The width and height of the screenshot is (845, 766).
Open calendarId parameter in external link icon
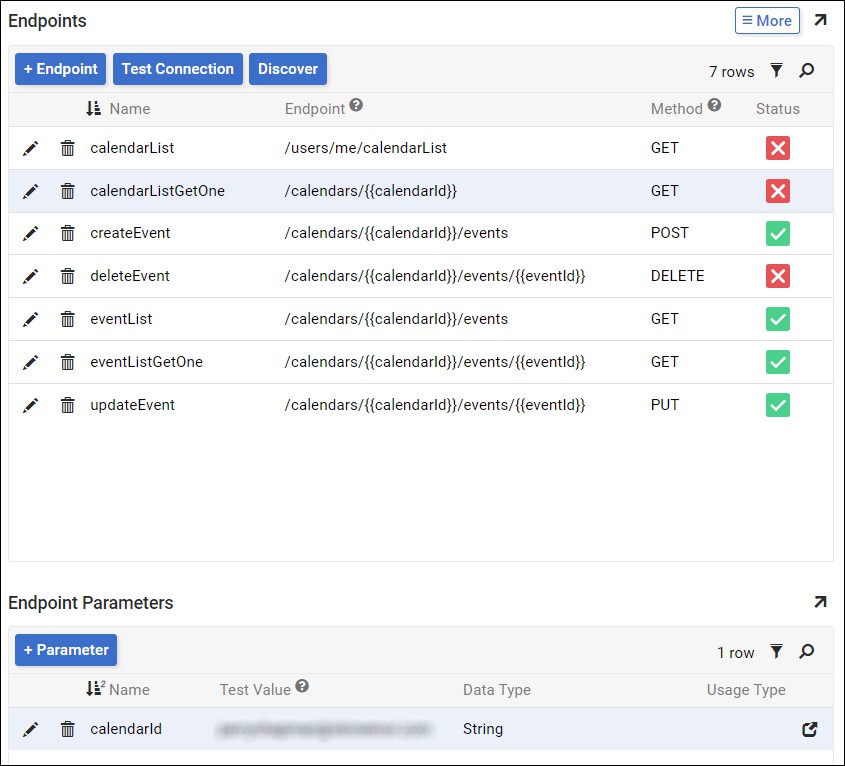tap(810, 730)
